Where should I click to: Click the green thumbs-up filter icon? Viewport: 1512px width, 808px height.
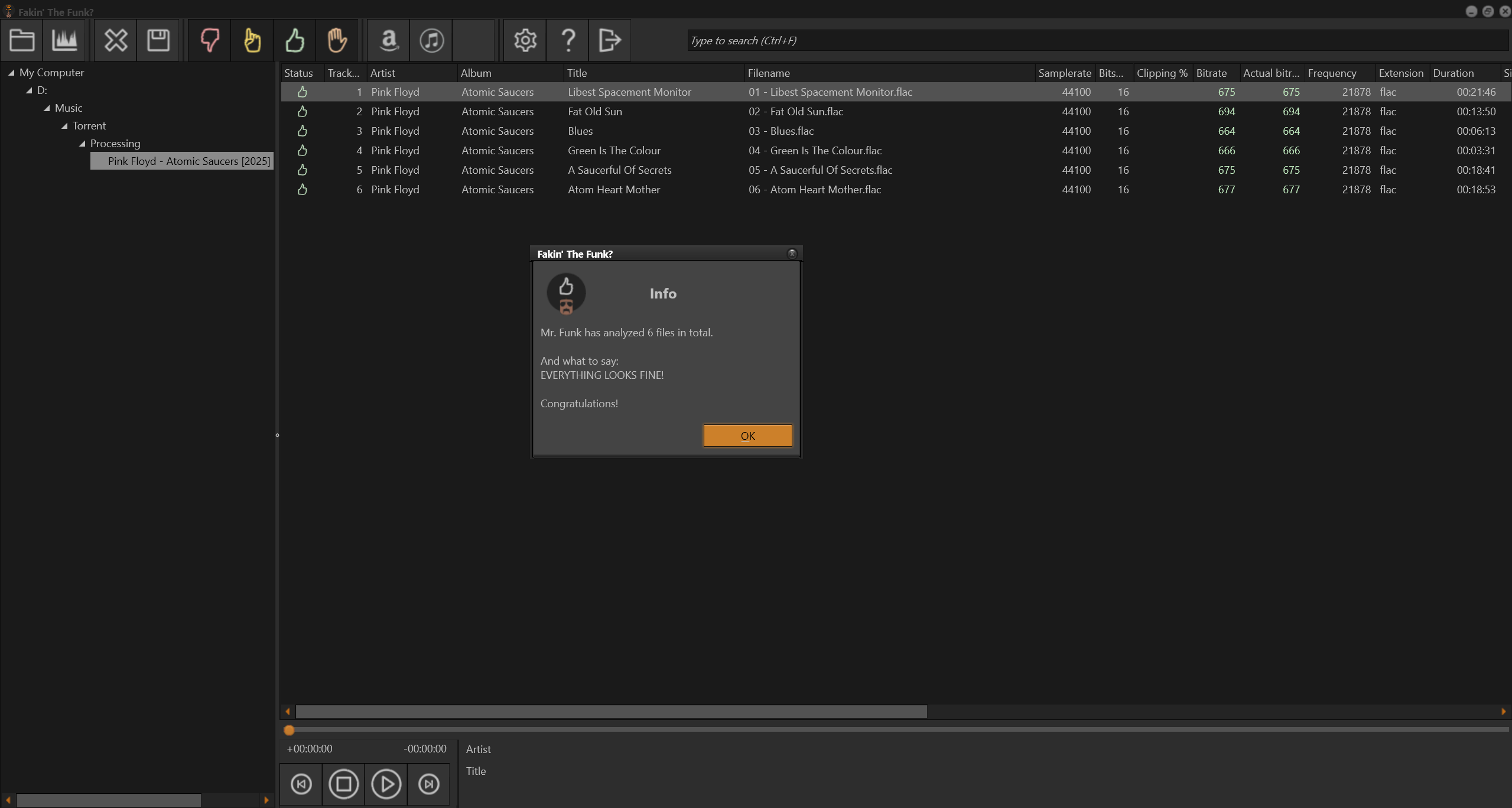[x=295, y=40]
